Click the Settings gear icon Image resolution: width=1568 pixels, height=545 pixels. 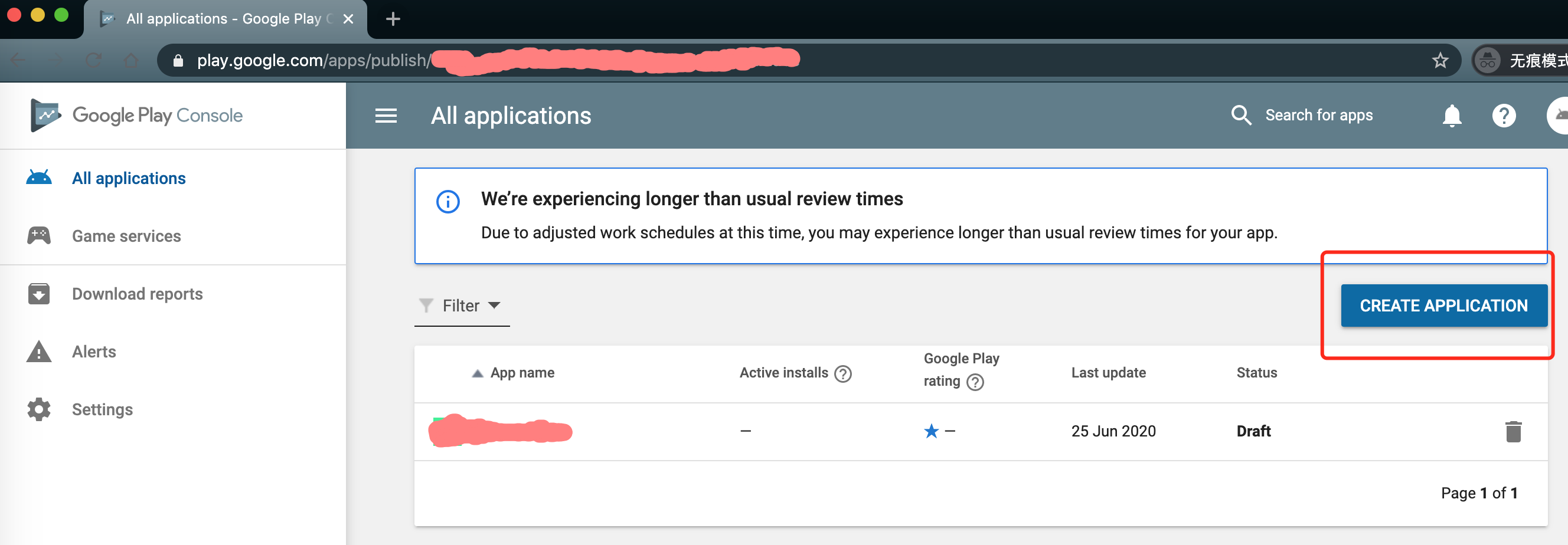pos(39,409)
